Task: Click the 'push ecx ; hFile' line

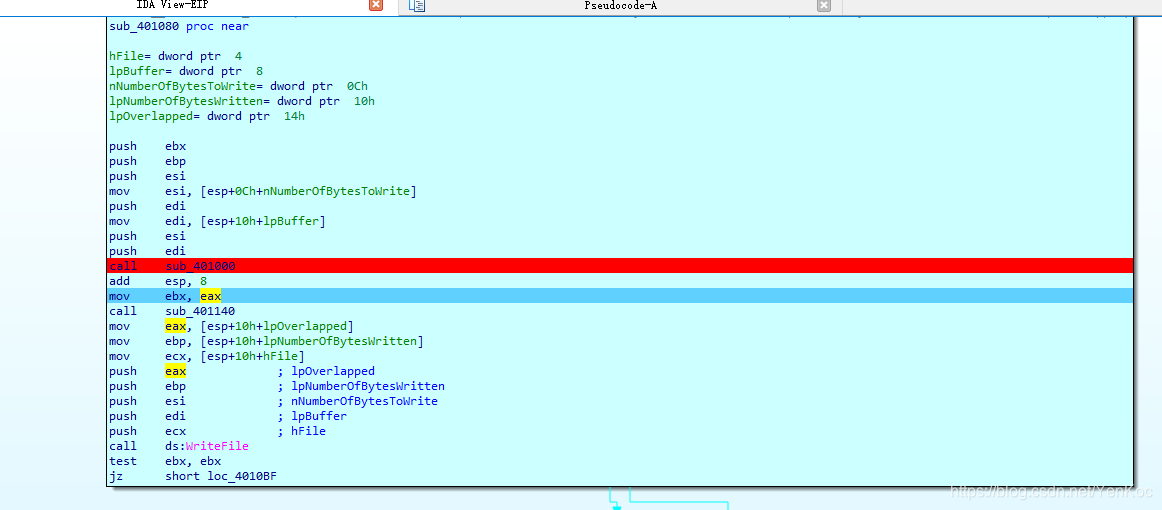Action: tap(217, 431)
